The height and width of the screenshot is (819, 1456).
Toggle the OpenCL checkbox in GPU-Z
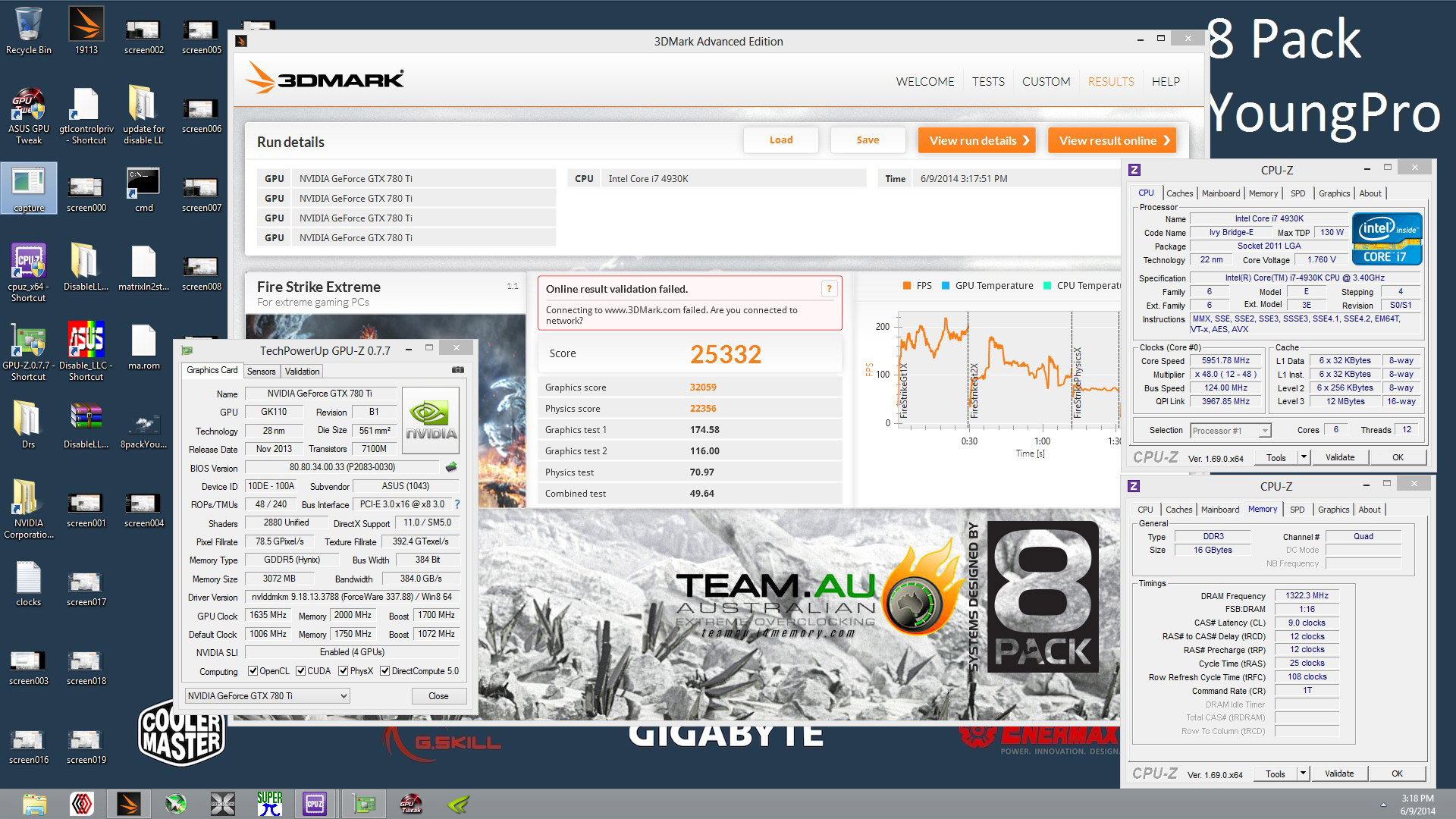253,671
